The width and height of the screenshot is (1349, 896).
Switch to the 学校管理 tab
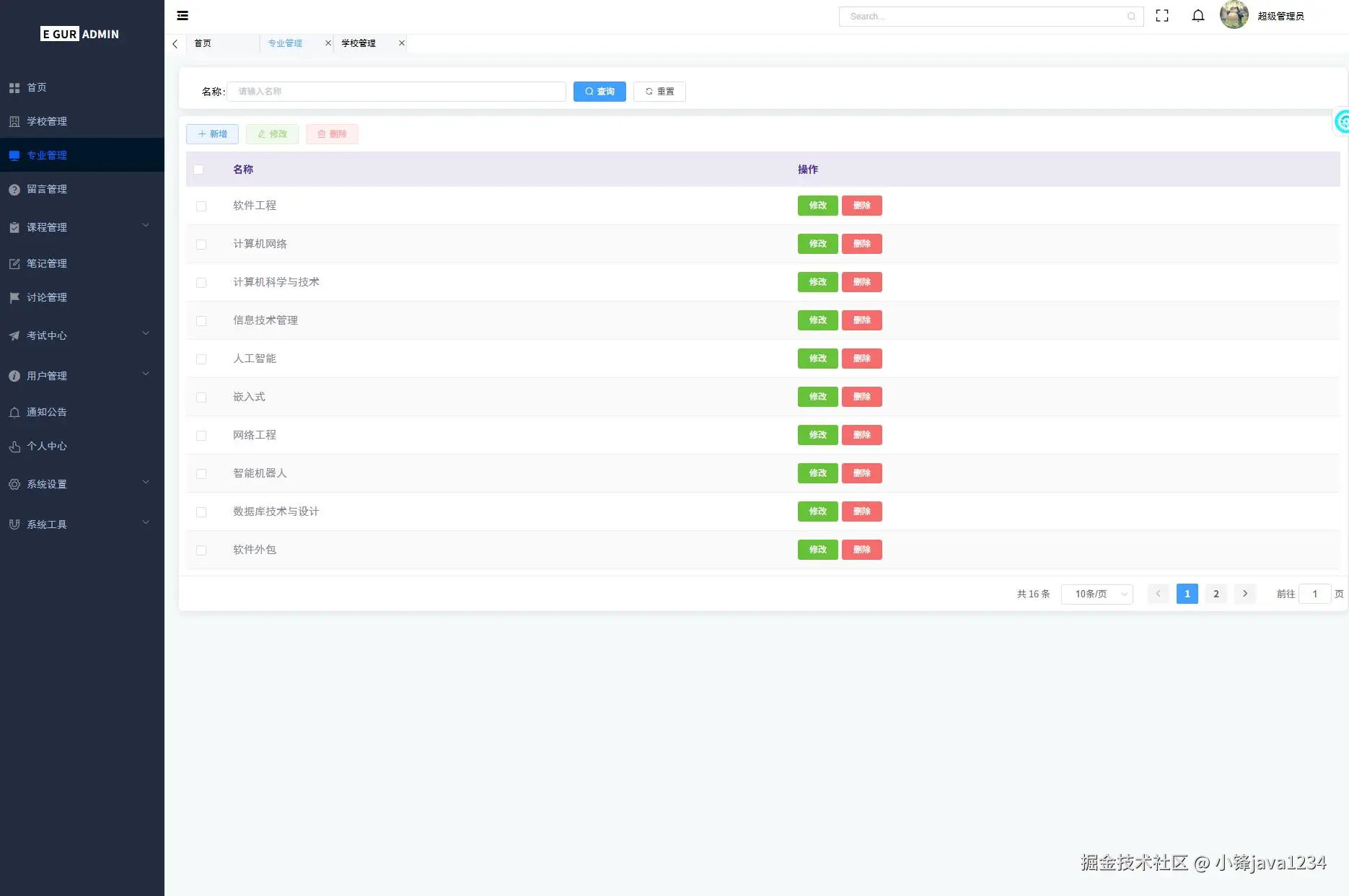point(359,43)
